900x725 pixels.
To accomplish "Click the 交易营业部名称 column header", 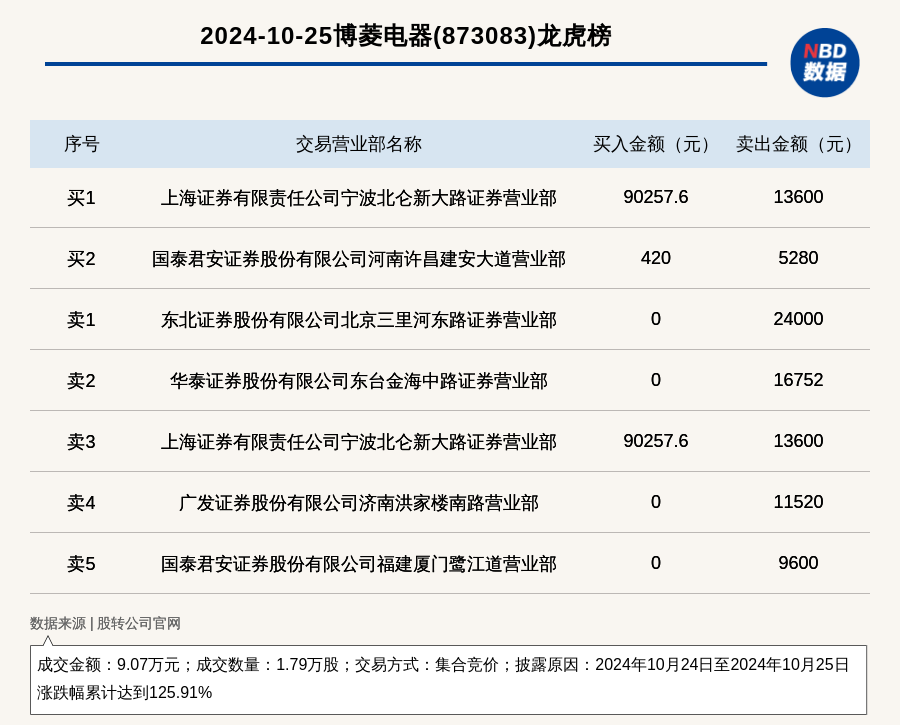I will point(359,144).
